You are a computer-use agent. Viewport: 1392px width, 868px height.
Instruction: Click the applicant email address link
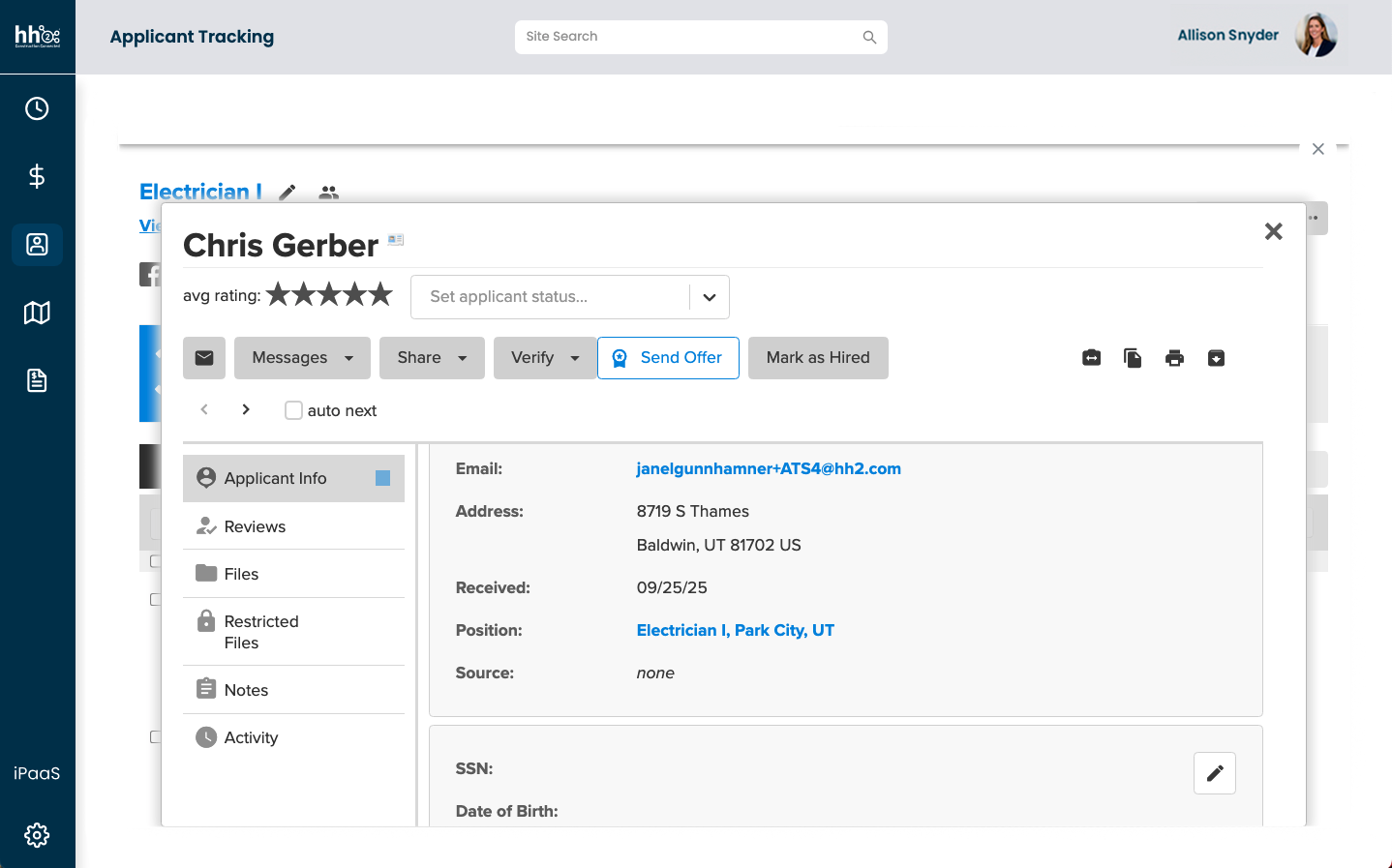click(769, 468)
